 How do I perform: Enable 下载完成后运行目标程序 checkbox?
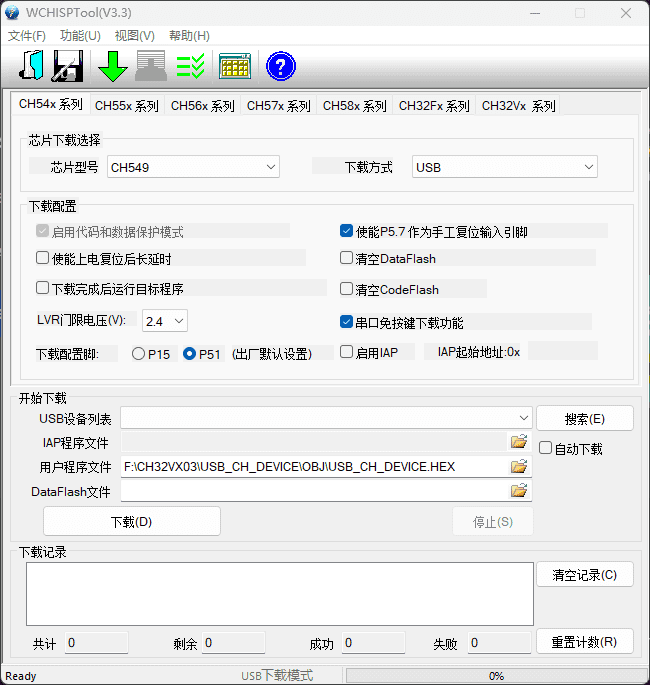coord(42,288)
